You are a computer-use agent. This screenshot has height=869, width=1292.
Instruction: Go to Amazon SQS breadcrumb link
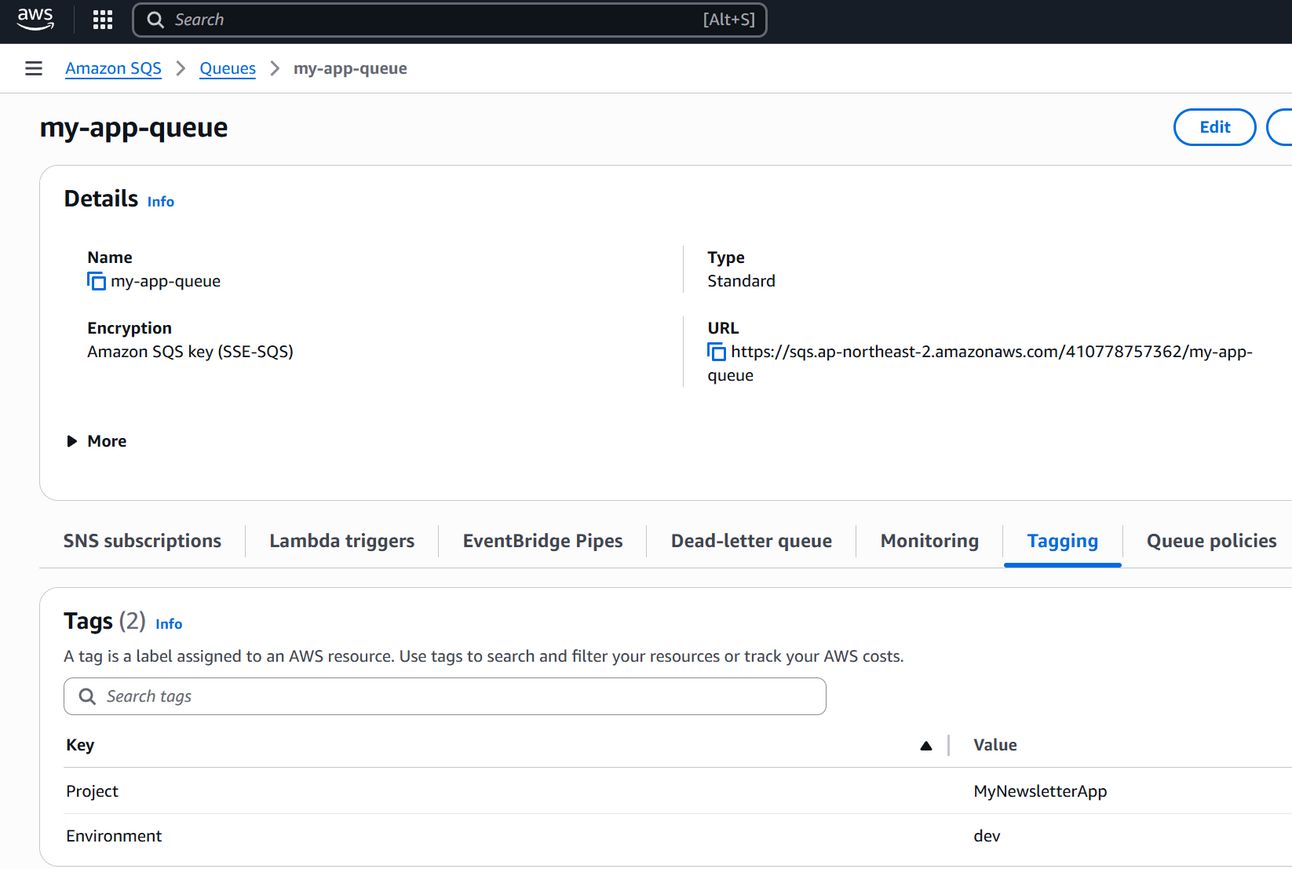(113, 68)
